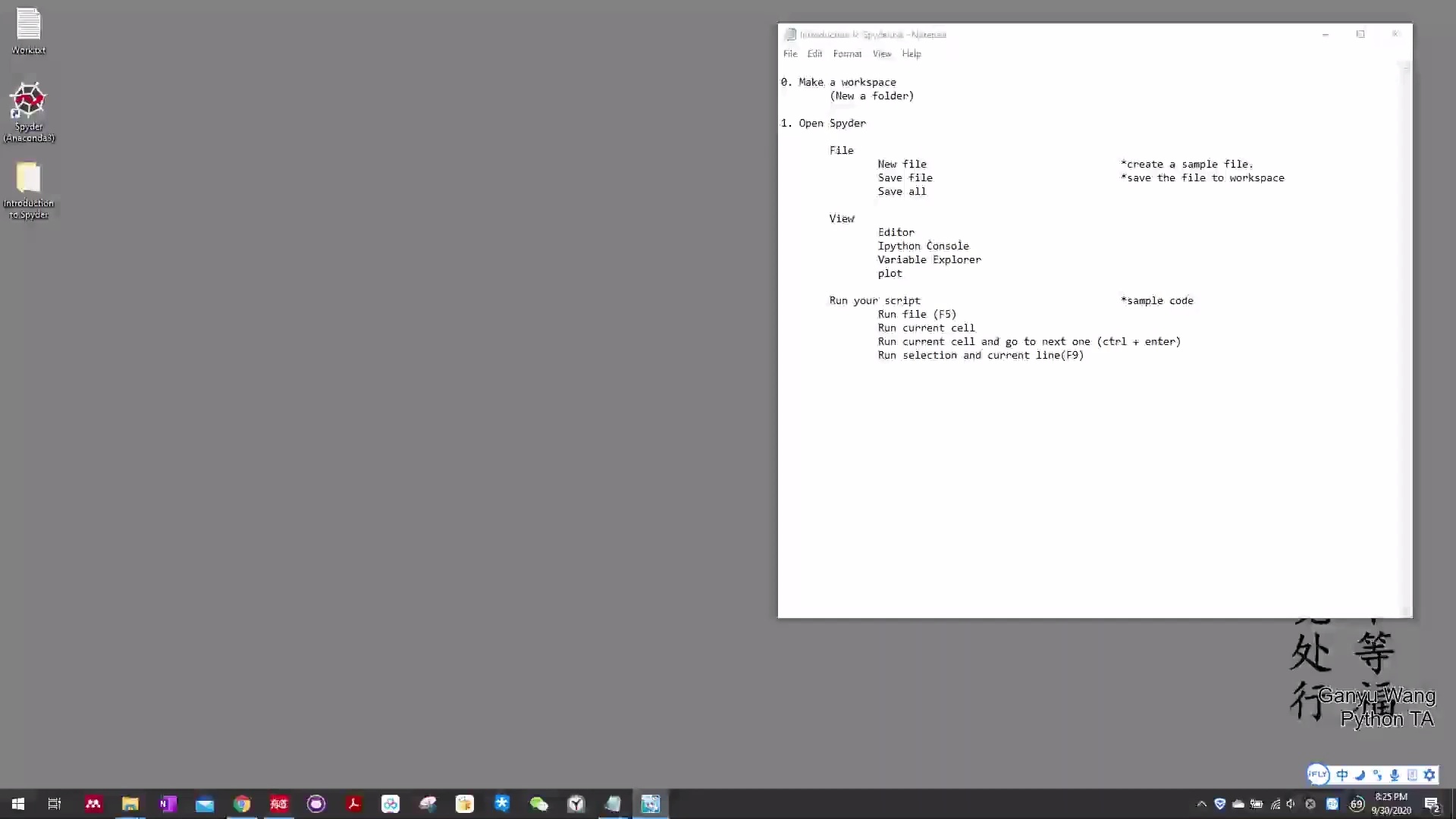
Task: Open WeChat from the taskbar
Action: tap(539, 804)
